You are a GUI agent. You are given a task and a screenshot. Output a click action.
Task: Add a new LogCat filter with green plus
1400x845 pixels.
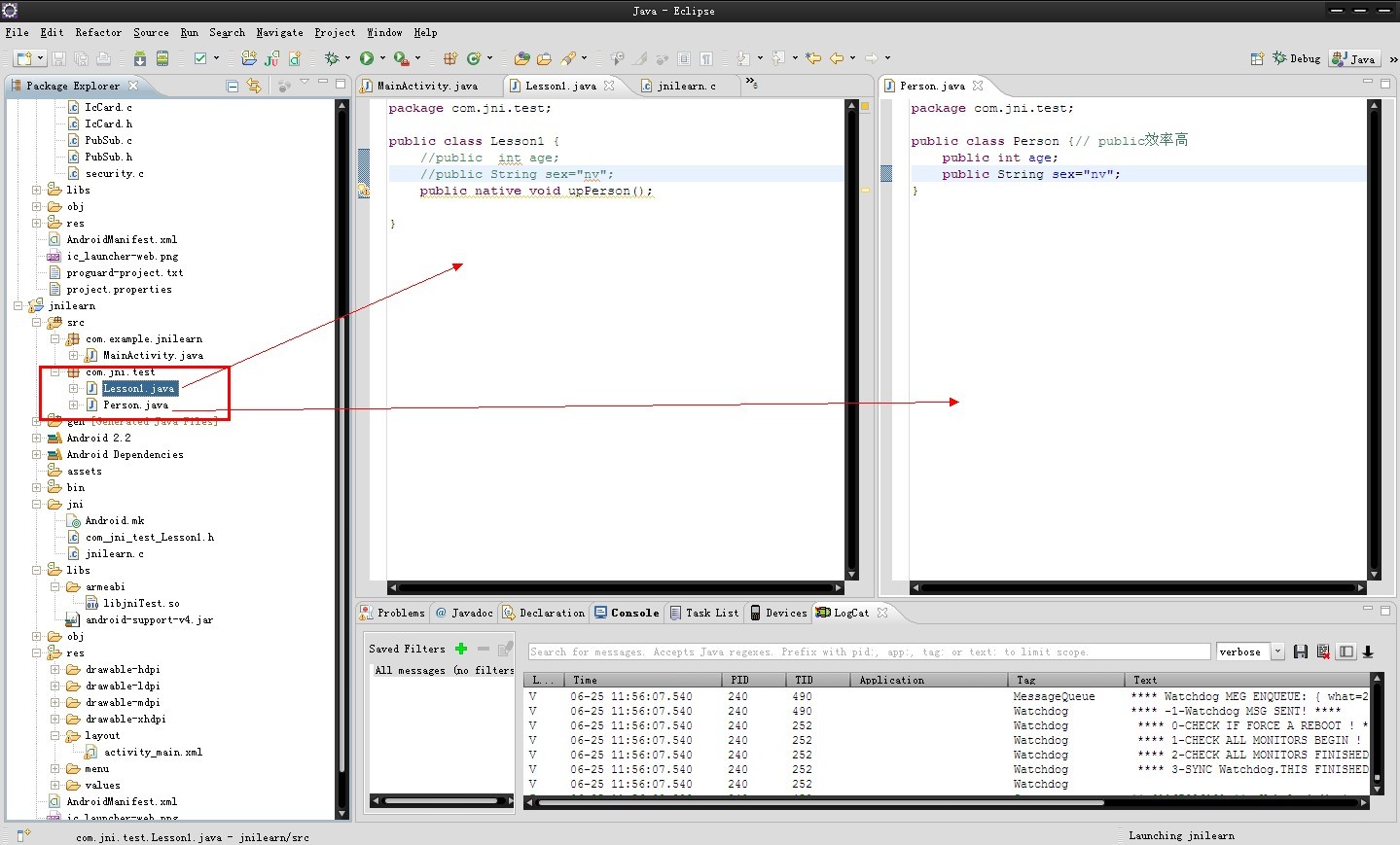[461, 649]
